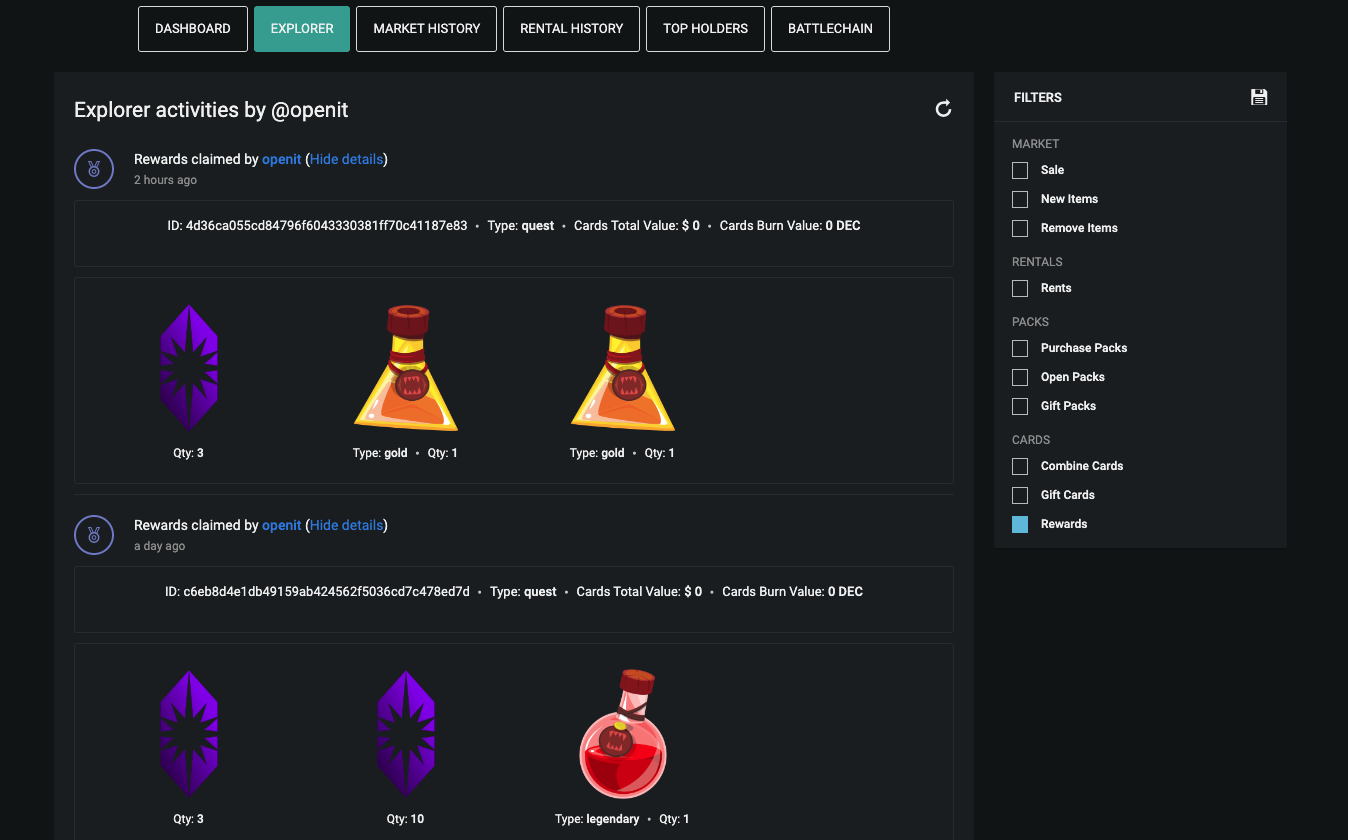Select the Explorer tab
The height and width of the screenshot is (840, 1348).
[x=302, y=29]
